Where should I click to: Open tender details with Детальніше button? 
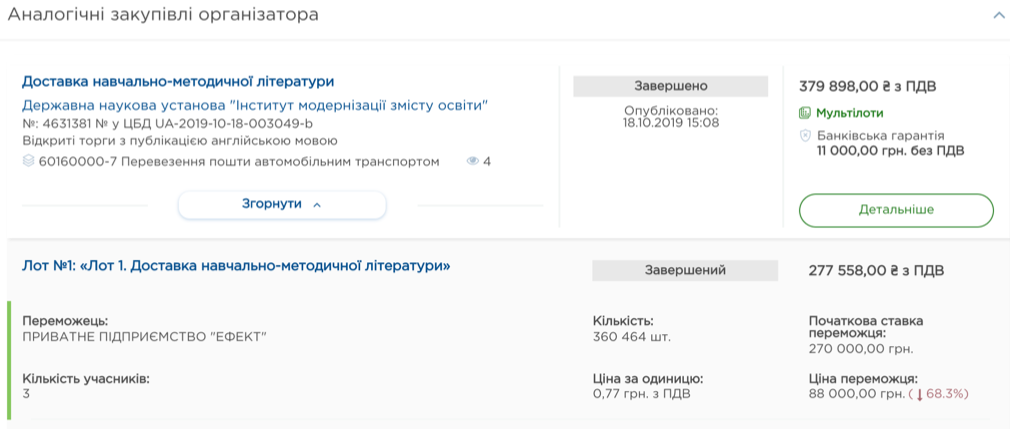tap(895, 210)
